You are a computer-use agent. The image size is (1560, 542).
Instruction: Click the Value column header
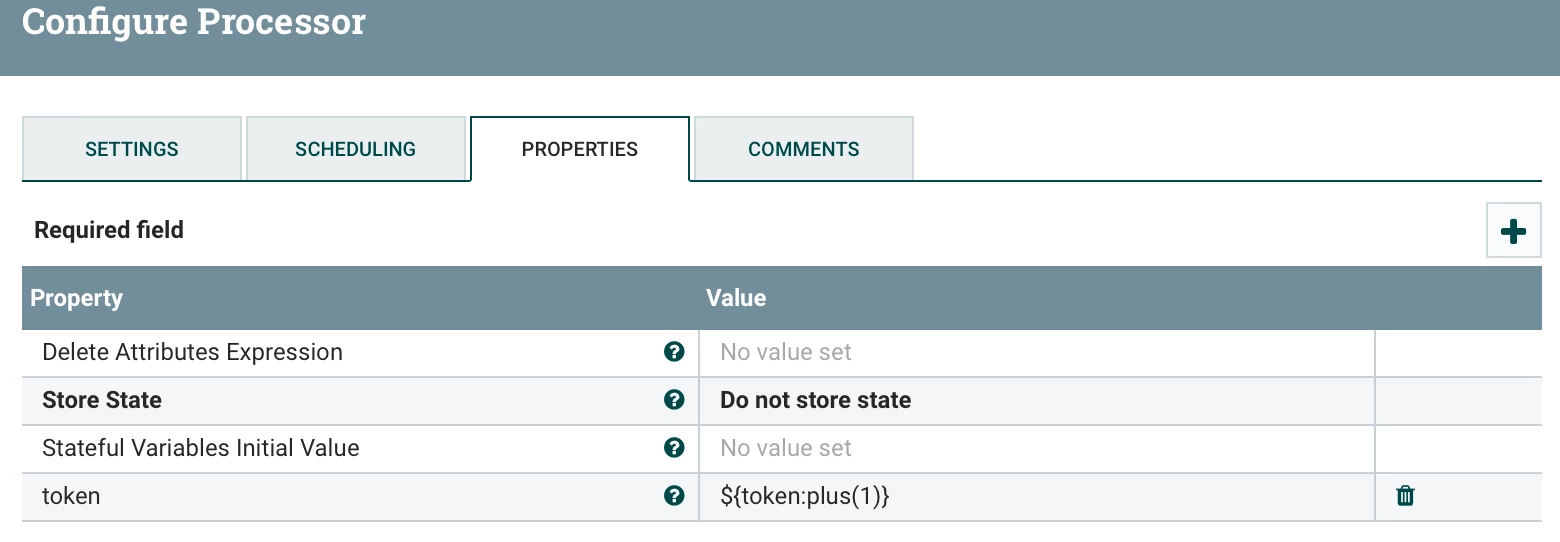tap(736, 298)
